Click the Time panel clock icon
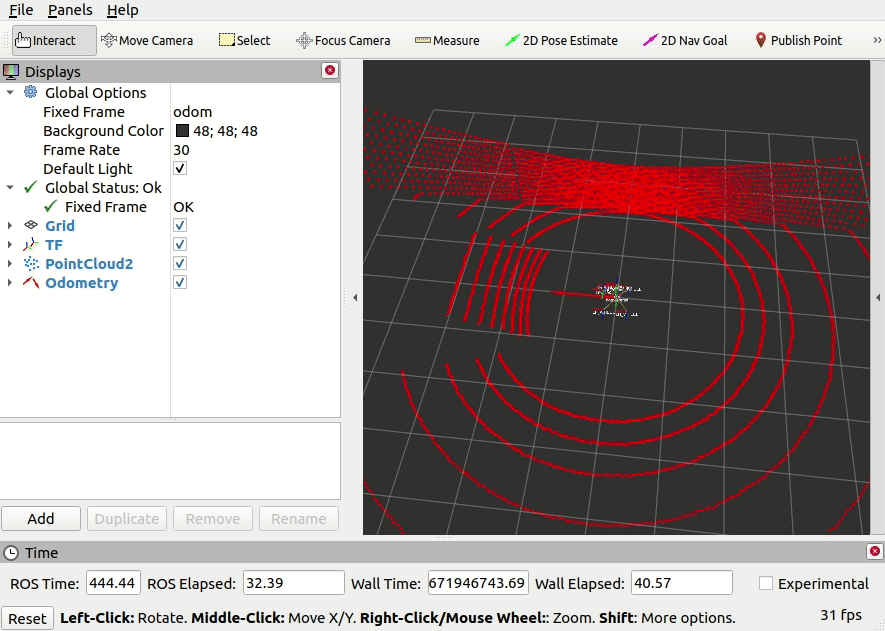The width and height of the screenshot is (885, 631). click(11, 553)
